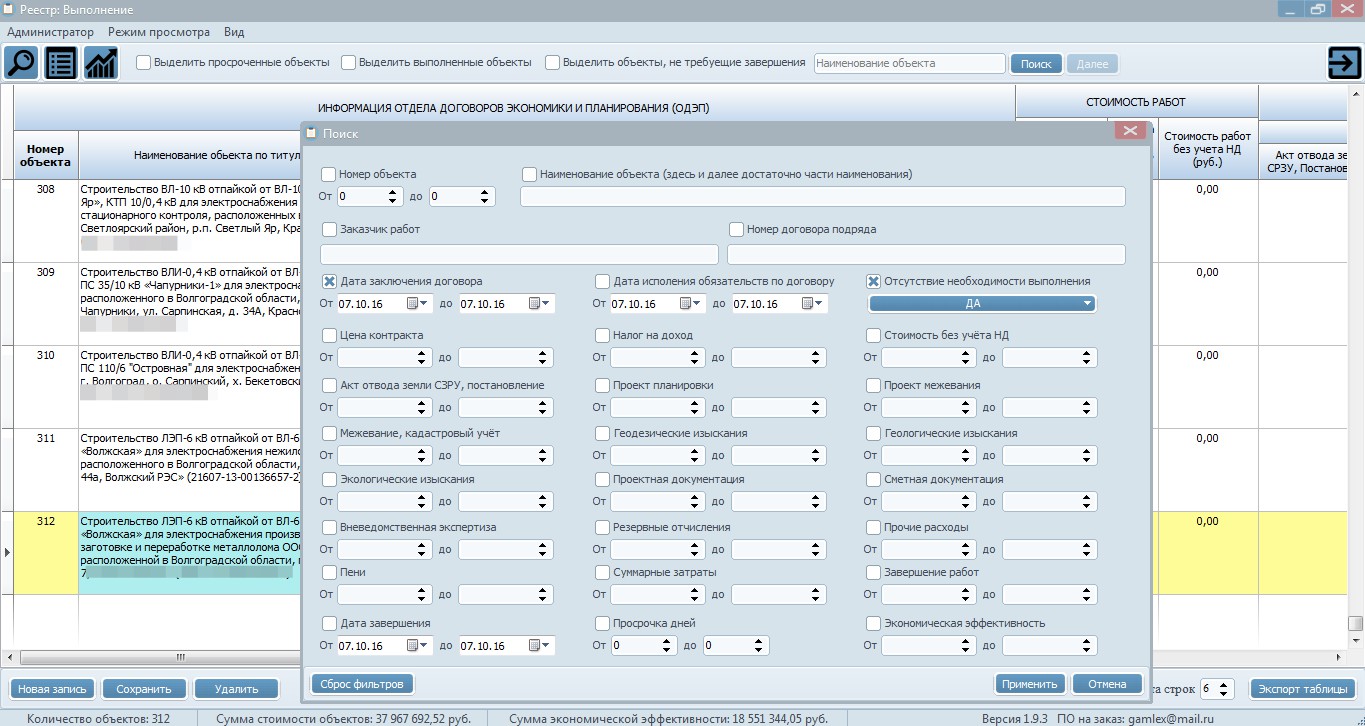Enable Выделить объекты, не требующие завершения
Screen dimensions: 1365x726
(x=553, y=62)
